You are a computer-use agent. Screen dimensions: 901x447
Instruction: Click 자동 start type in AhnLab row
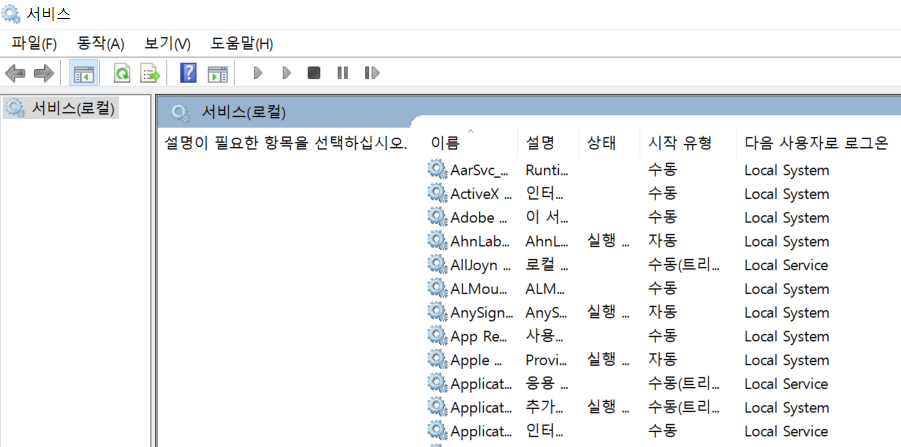663,241
